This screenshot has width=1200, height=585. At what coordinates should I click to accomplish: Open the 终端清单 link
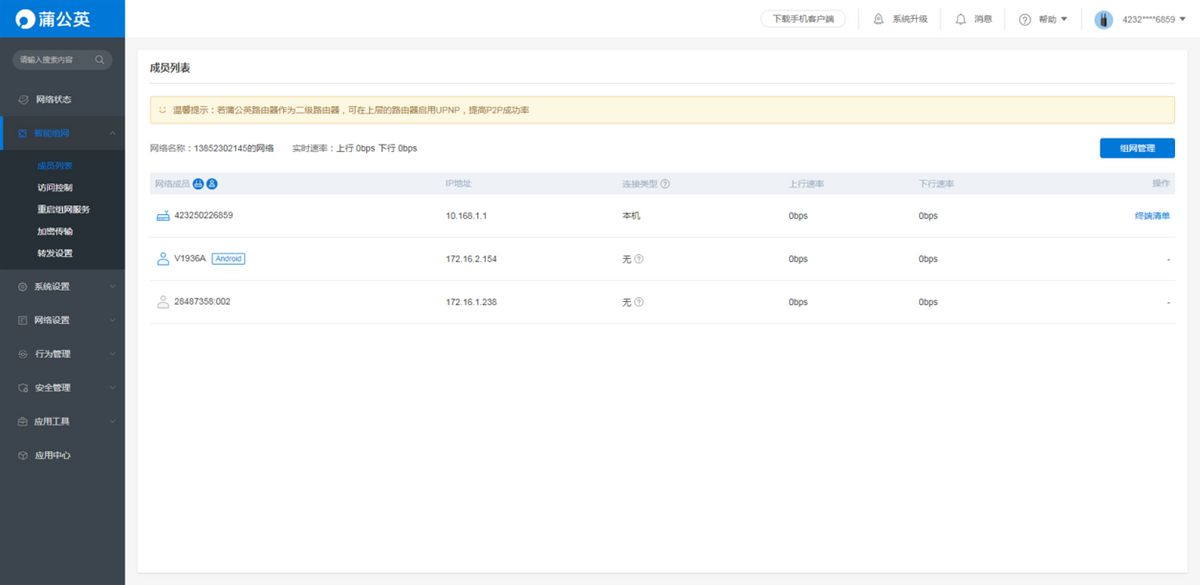click(1152, 216)
